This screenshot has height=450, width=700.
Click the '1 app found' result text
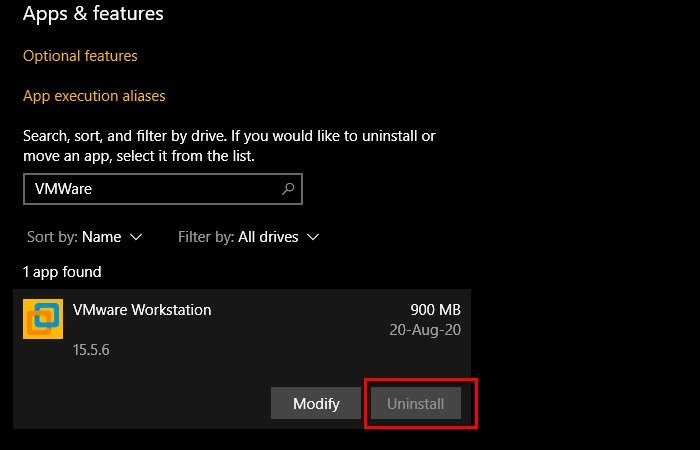62,272
